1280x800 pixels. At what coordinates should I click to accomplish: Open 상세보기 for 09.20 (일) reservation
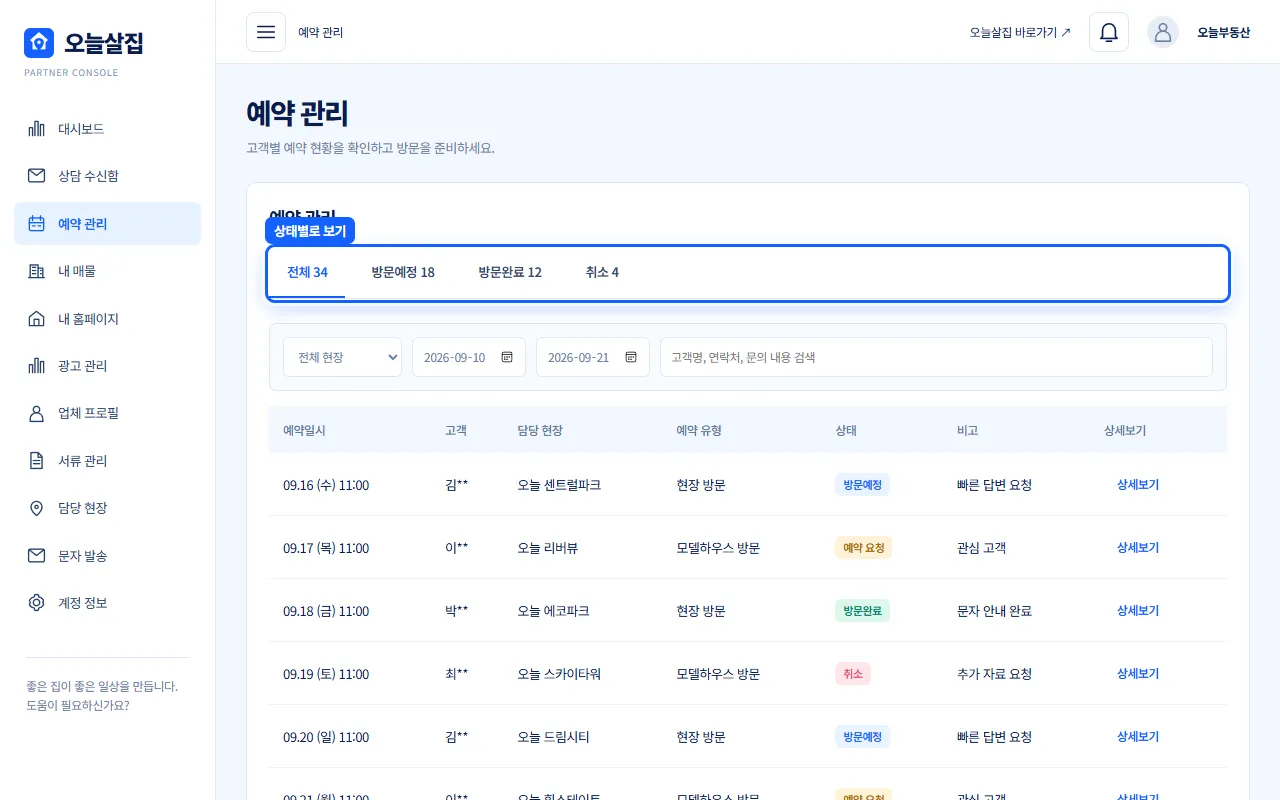click(x=1138, y=736)
